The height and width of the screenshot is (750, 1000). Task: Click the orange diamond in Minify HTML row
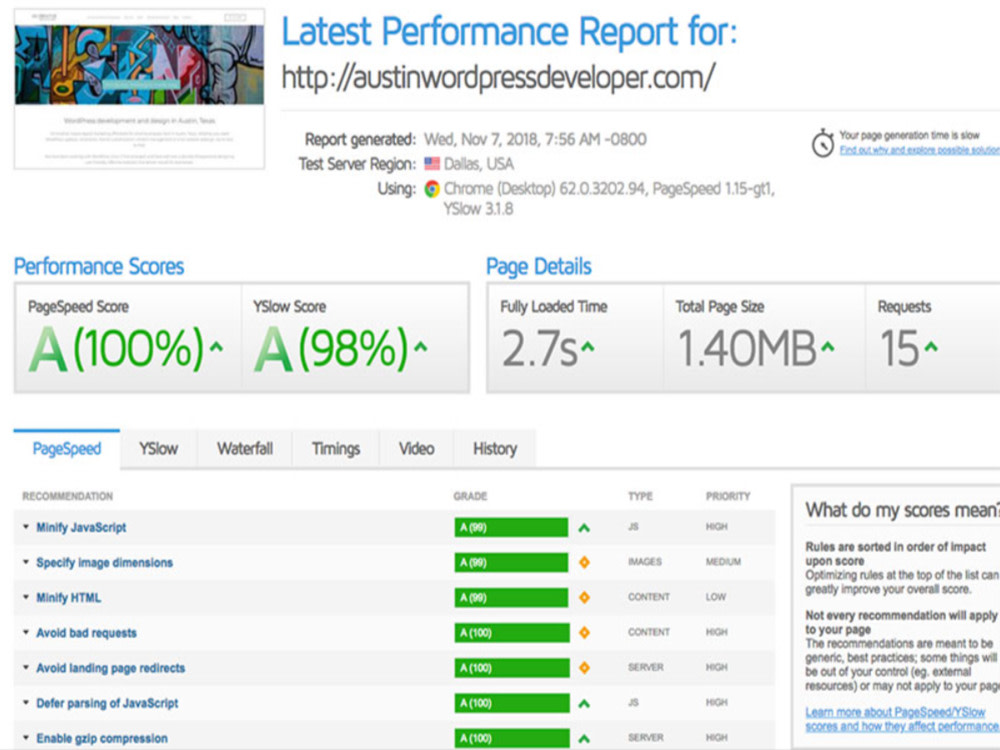[x=584, y=598]
